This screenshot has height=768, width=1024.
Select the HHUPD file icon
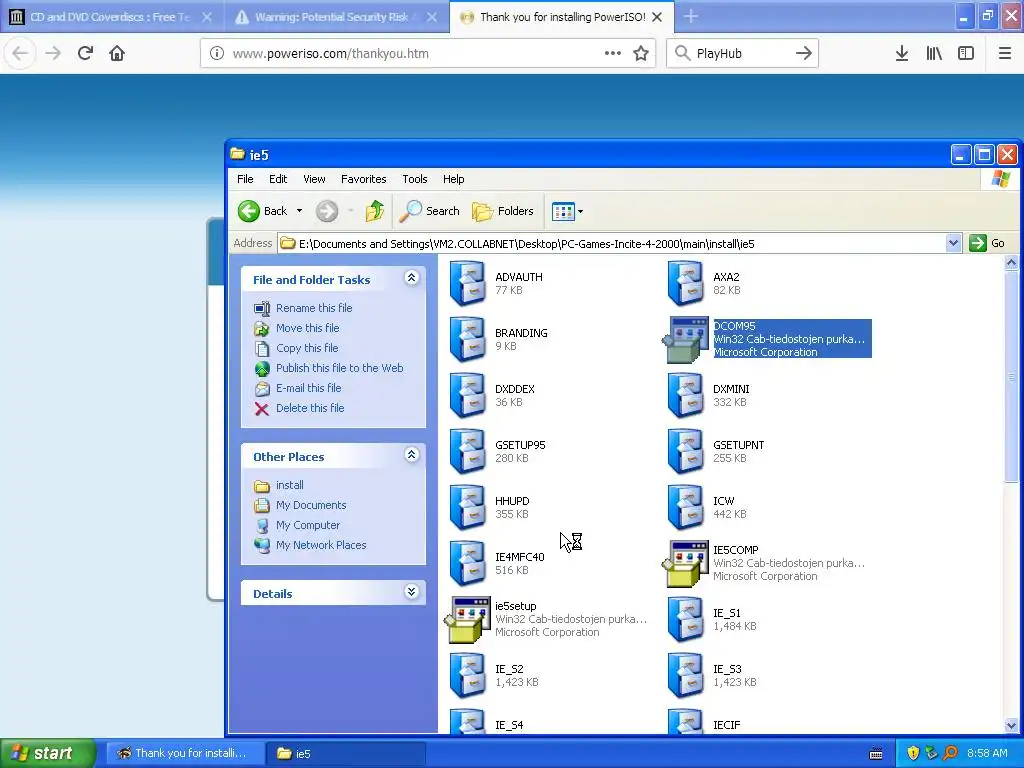pyautogui.click(x=468, y=508)
